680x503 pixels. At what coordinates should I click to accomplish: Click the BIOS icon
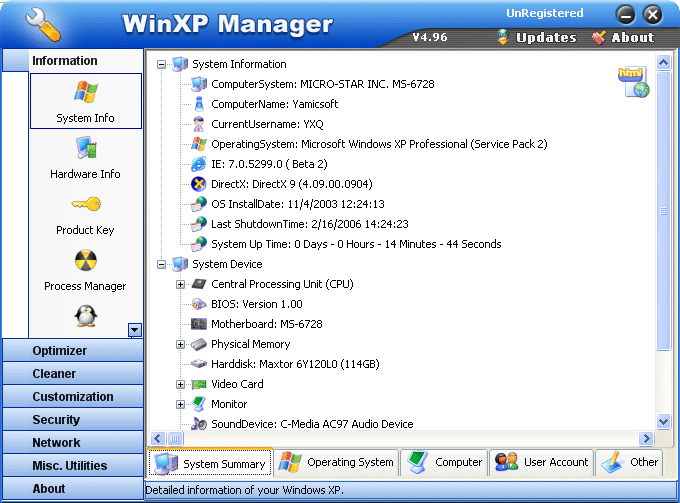(x=199, y=304)
